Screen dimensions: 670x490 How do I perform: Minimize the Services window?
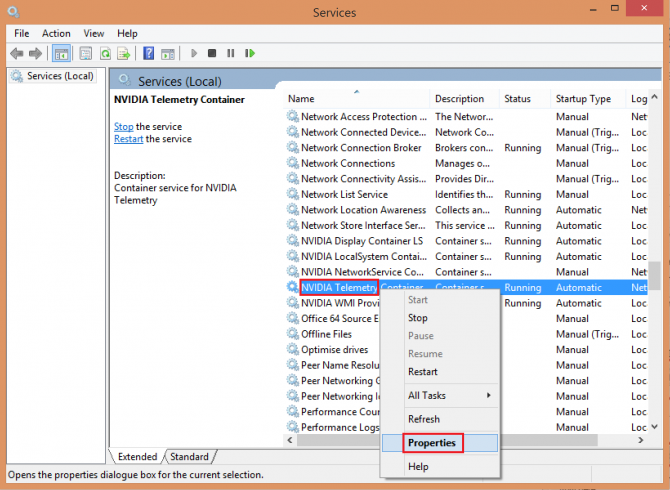coord(593,9)
